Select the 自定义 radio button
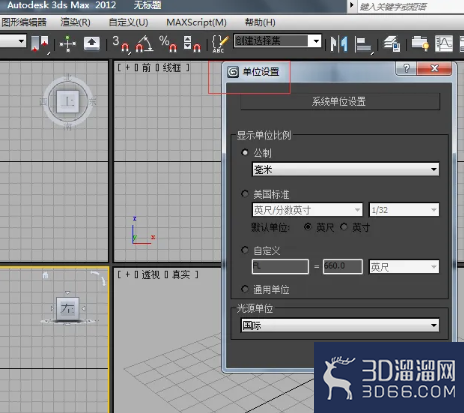 coord(245,250)
